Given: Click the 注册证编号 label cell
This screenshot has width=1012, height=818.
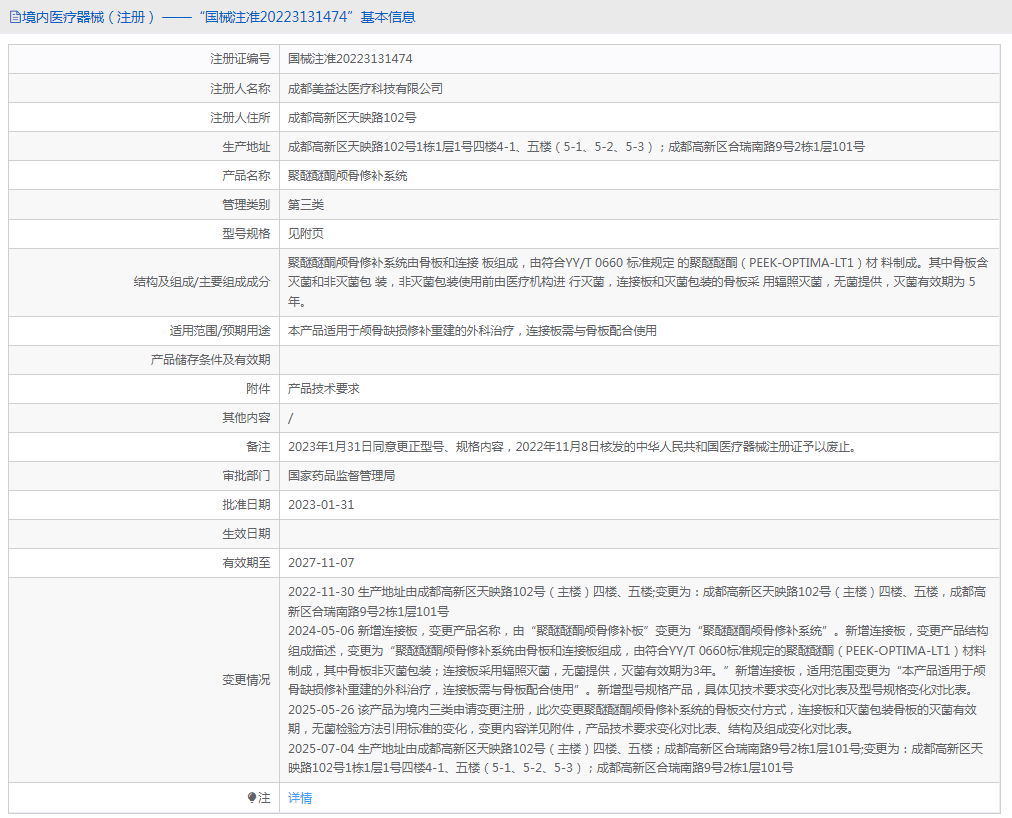Looking at the screenshot, I should [x=240, y=59].
